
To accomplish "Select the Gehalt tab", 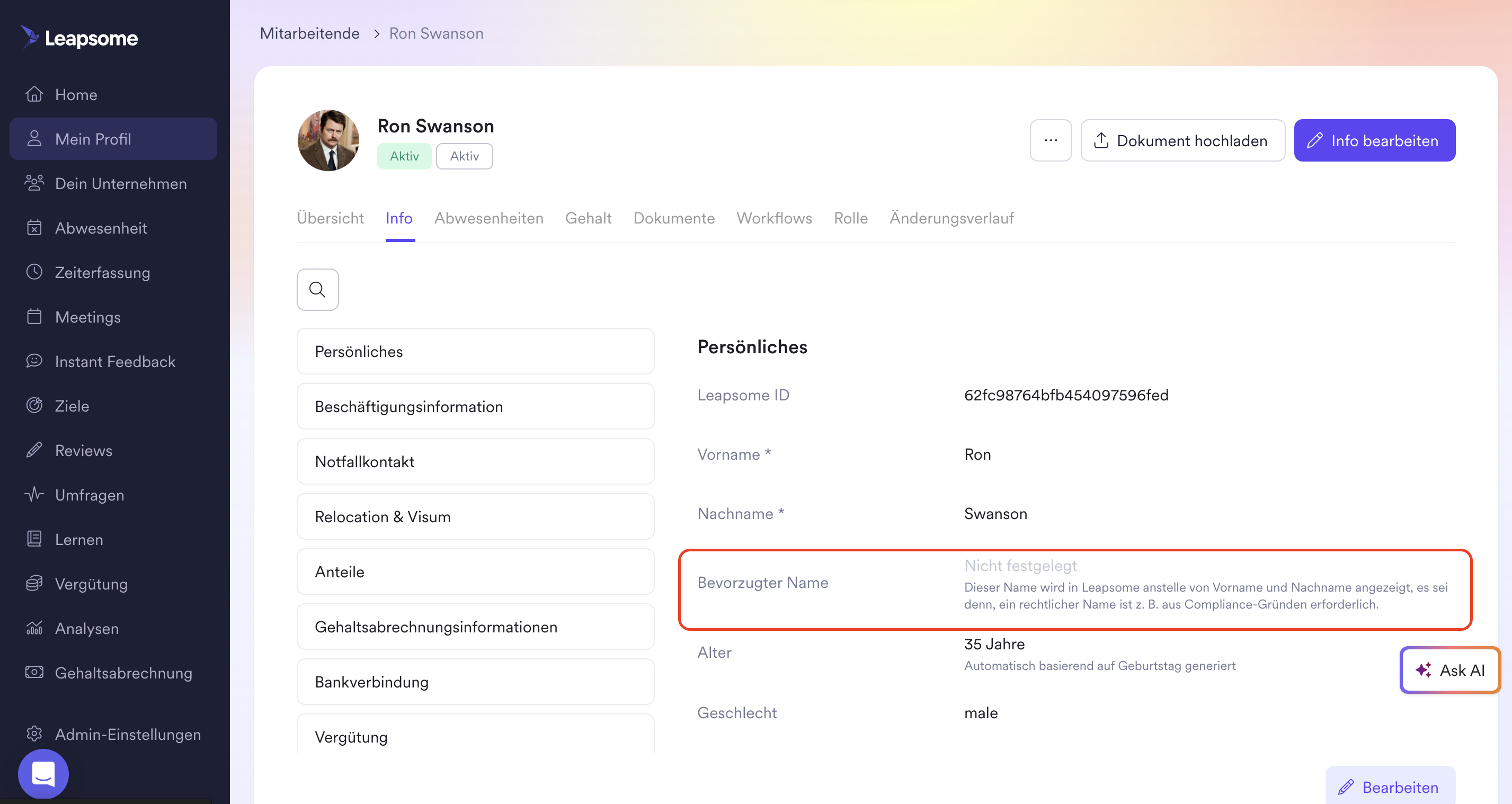I will 588,218.
